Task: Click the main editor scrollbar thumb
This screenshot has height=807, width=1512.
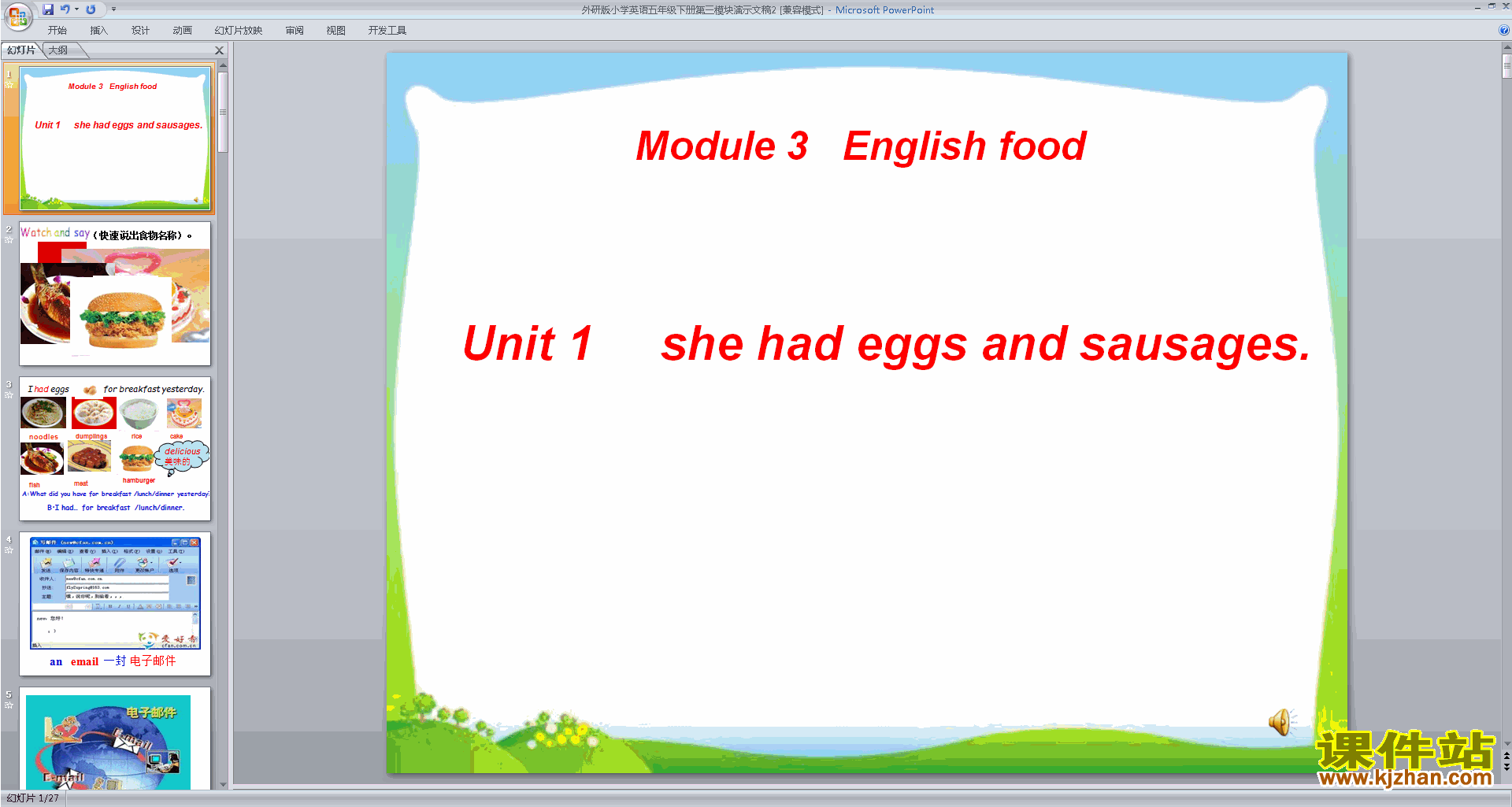Action: tap(1506, 66)
